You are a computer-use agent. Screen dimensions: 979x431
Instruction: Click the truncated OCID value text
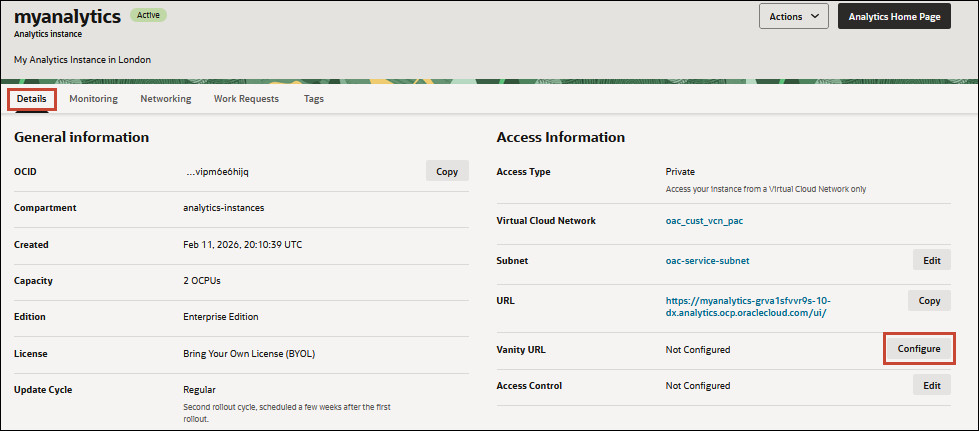click(x=217, y=171)
